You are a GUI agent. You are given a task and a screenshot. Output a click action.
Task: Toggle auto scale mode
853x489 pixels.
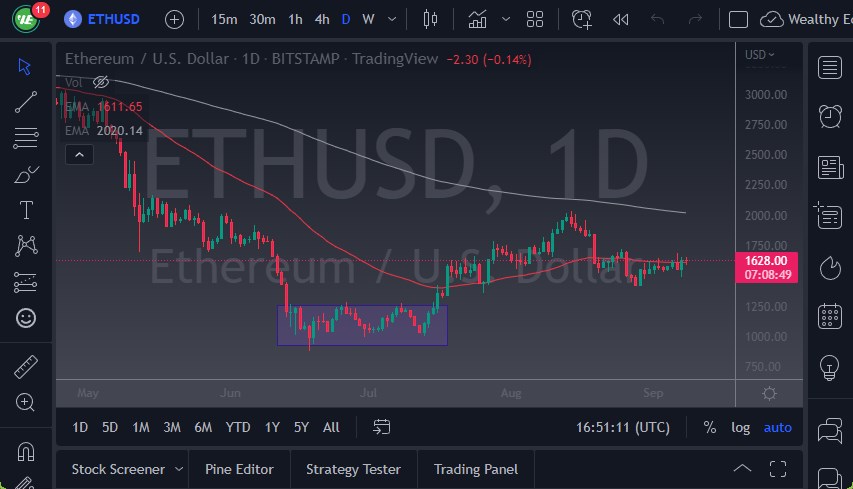(x=777, y=428)
